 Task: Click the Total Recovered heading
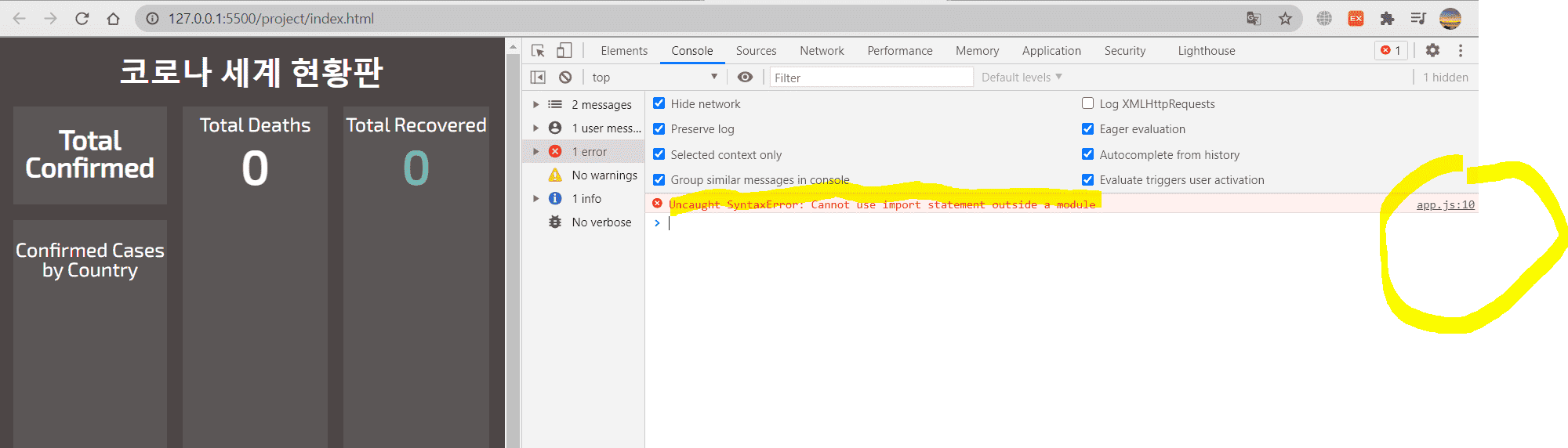(x=416, y=125)
